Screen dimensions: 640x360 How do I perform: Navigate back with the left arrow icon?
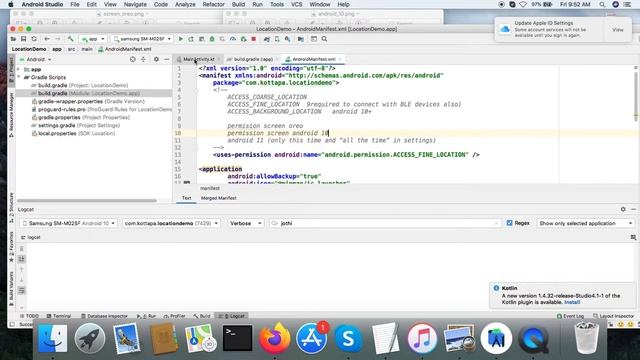(x=47, y=39)
